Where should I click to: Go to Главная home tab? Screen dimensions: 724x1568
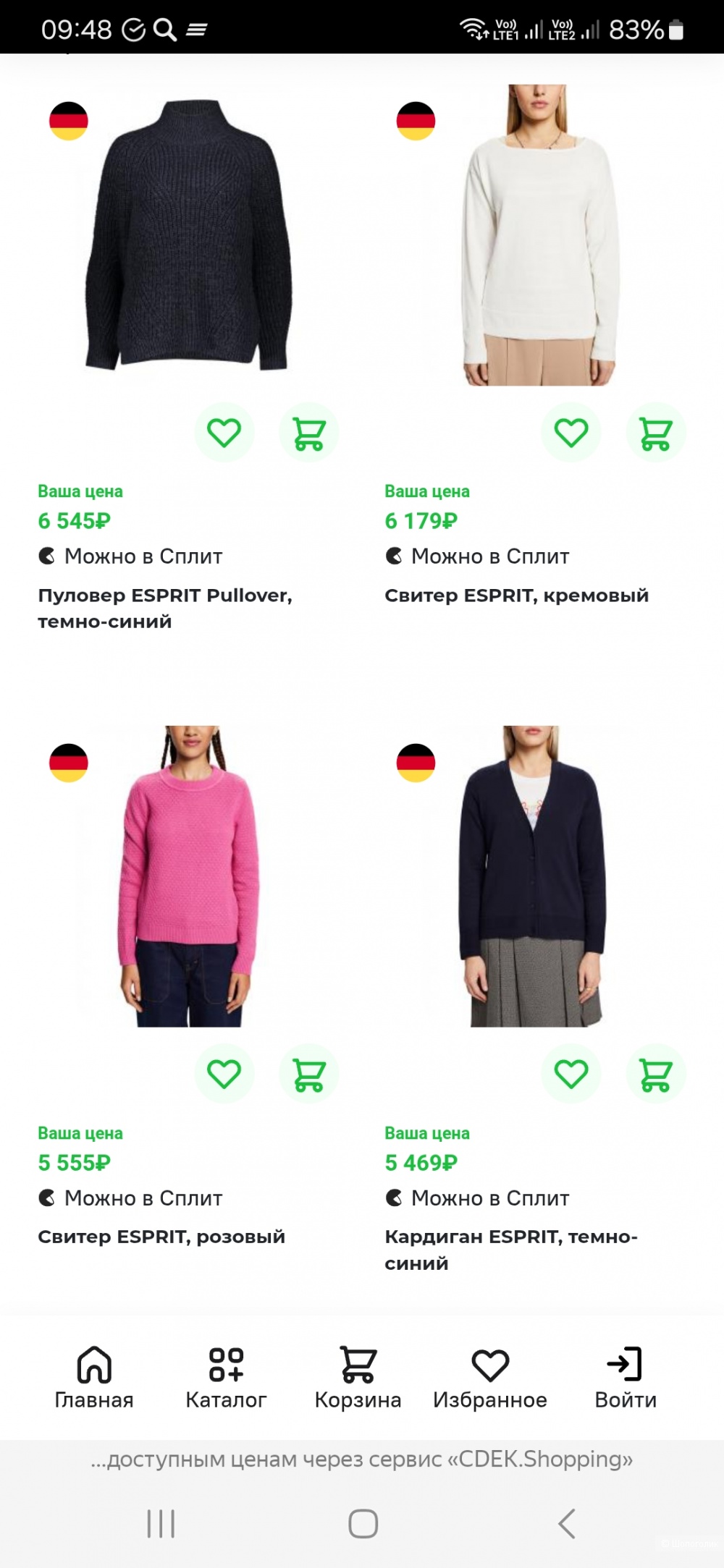tap(94, 1377)
